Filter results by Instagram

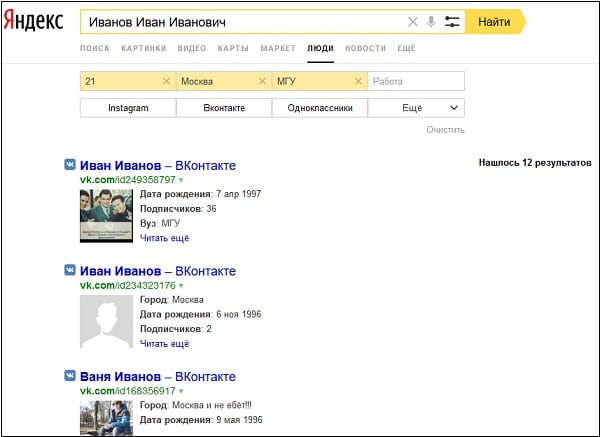point(128,108)
